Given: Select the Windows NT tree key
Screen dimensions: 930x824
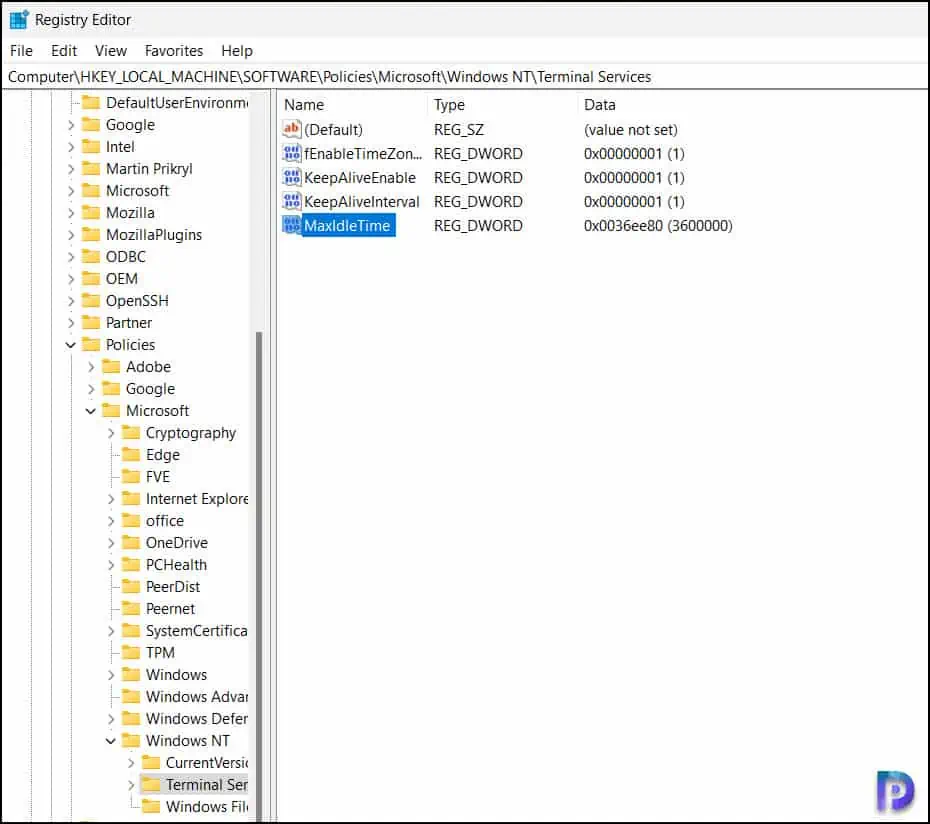Looking at the screenshot, I should click(x=187, y=740).
